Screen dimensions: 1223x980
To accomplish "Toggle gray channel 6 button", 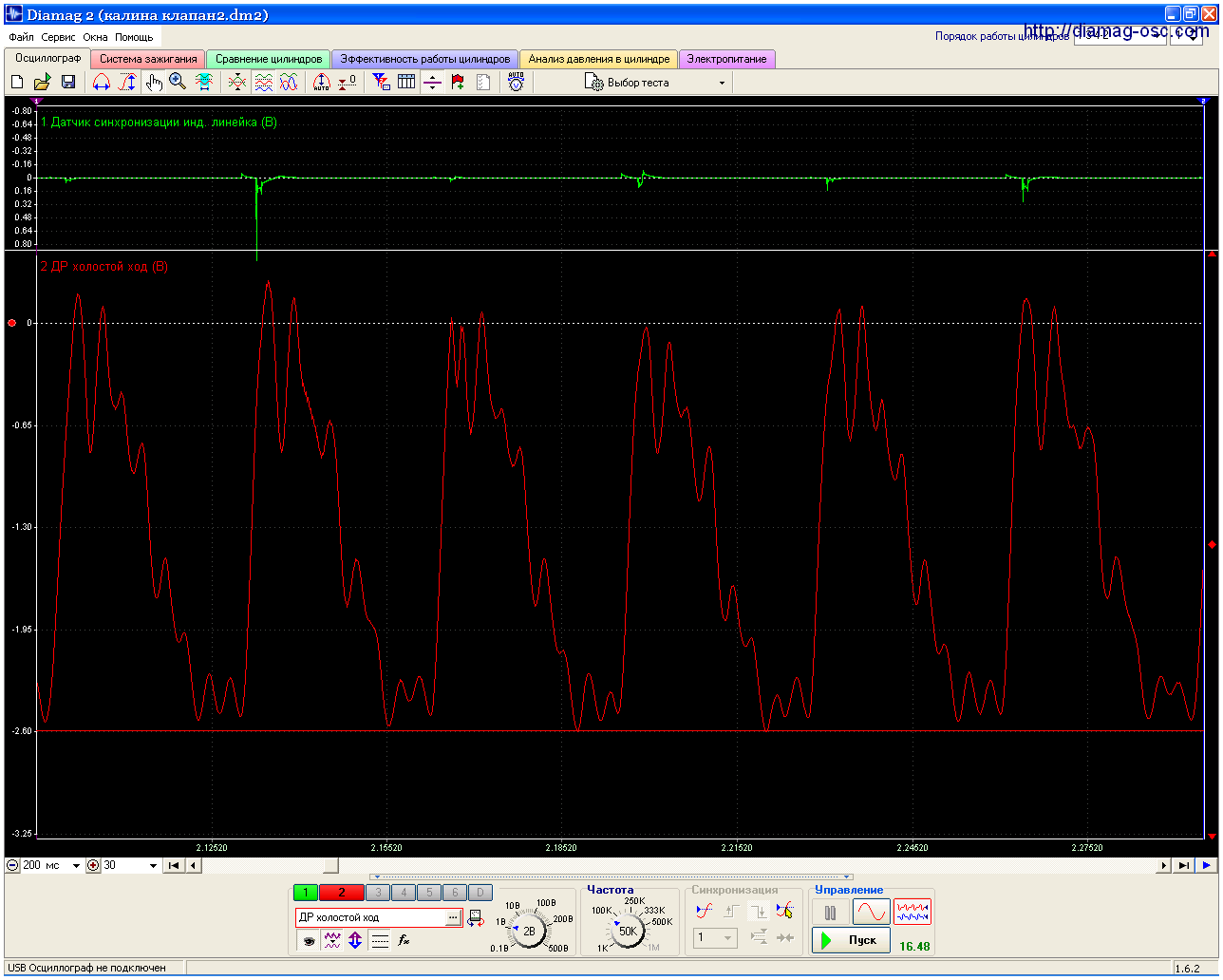I will [455, 892].
